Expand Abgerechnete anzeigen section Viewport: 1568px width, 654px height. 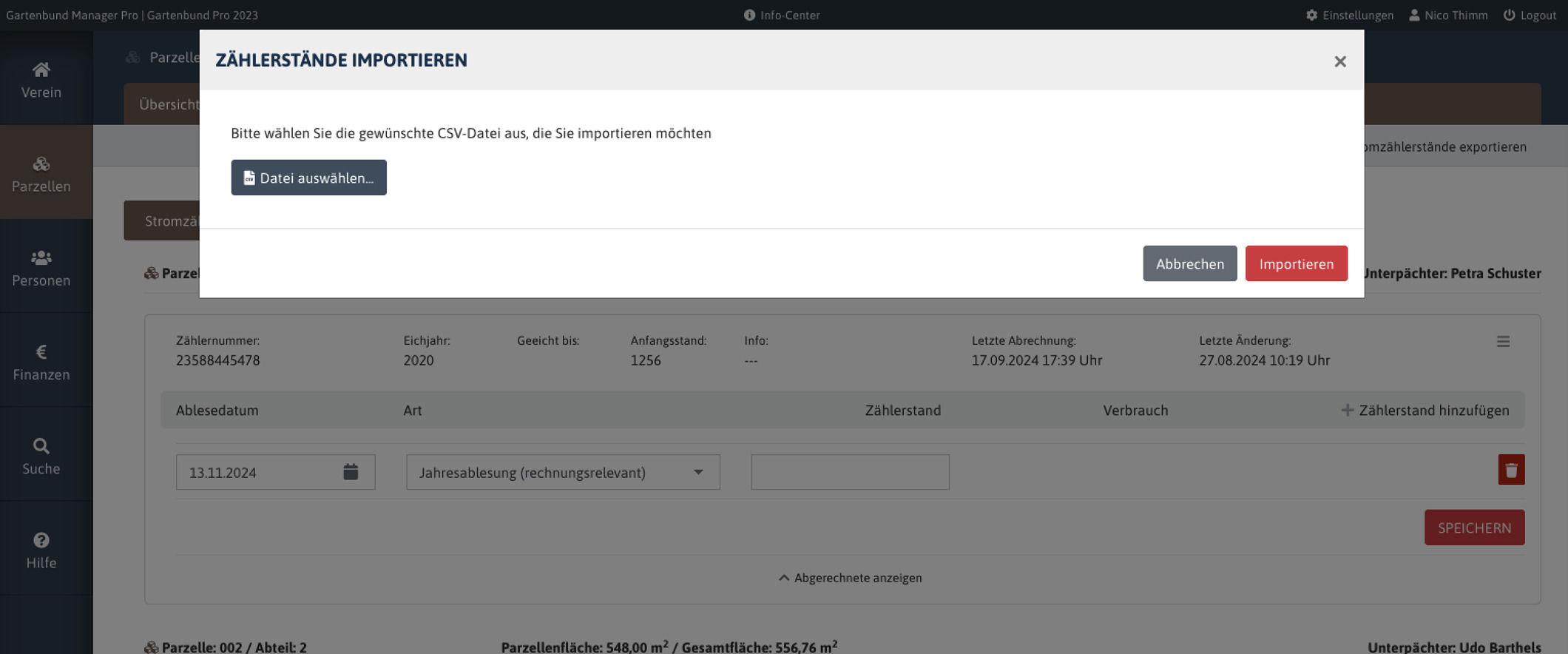tap(850, 578)
